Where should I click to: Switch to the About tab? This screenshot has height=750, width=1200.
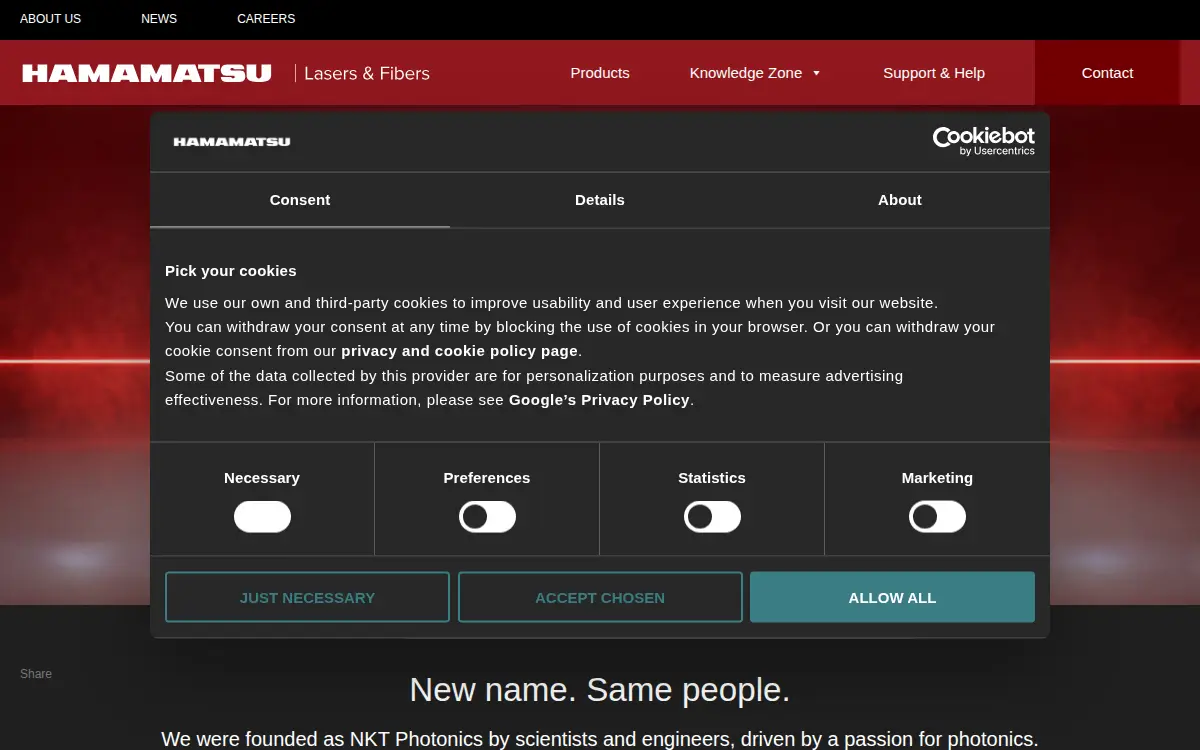click(900, 200)
